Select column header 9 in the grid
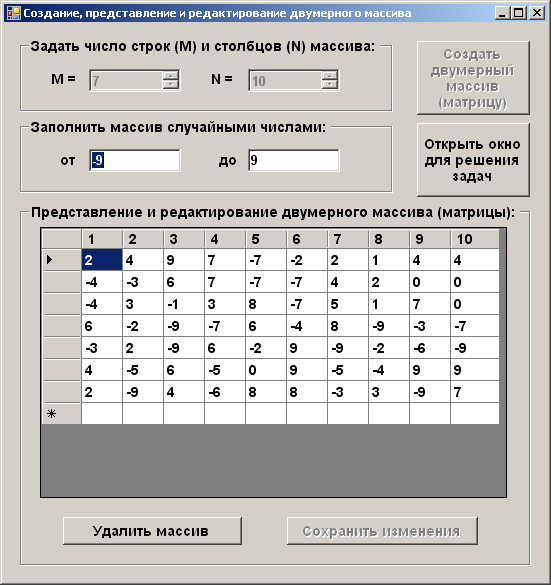 coord(430,239)
